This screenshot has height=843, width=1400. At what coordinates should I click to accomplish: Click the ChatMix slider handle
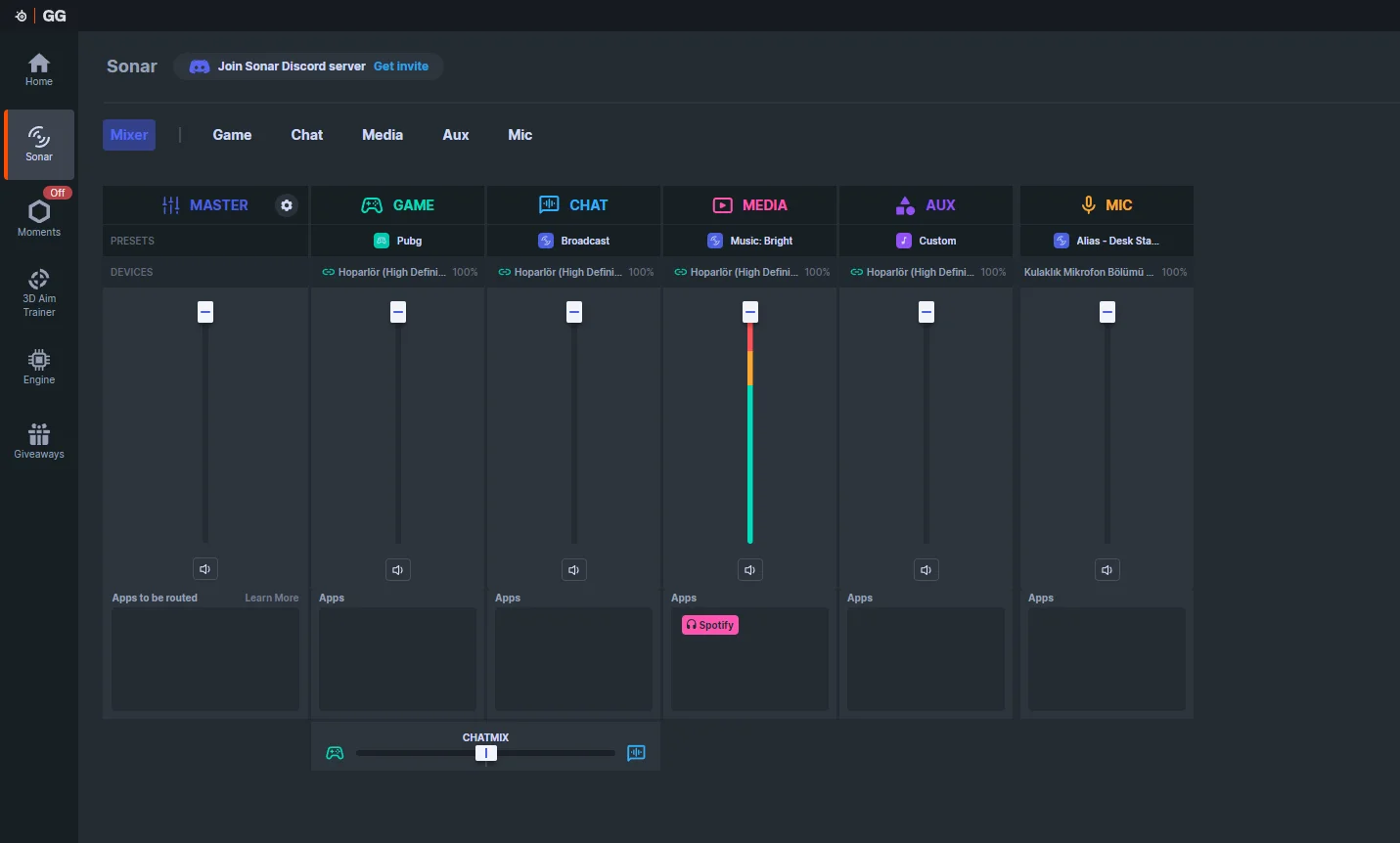[x=486, y=753]
